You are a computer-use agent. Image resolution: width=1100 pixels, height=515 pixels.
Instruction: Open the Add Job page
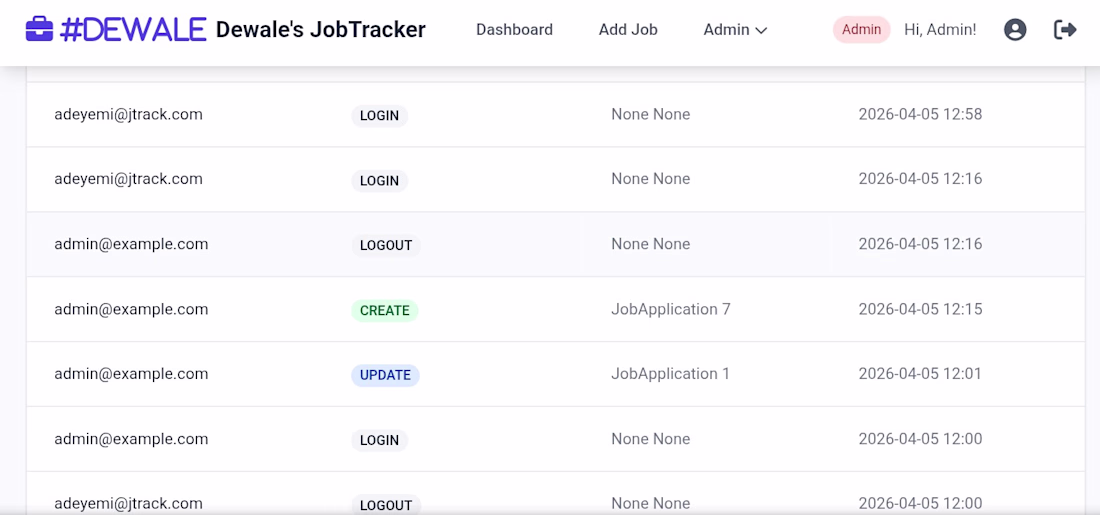[x=628, y=30]
